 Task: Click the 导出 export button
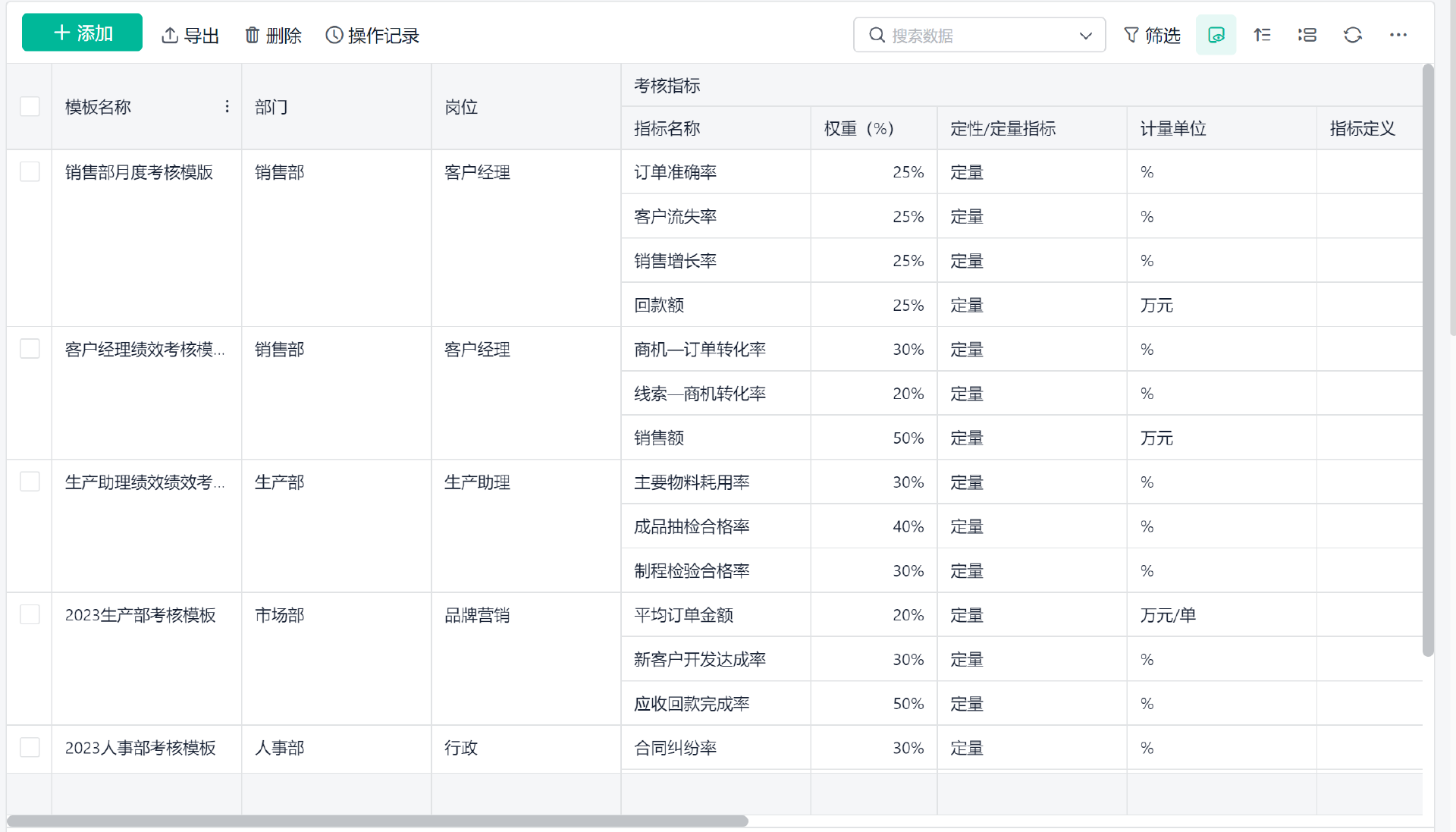click(x=190, y=36)
